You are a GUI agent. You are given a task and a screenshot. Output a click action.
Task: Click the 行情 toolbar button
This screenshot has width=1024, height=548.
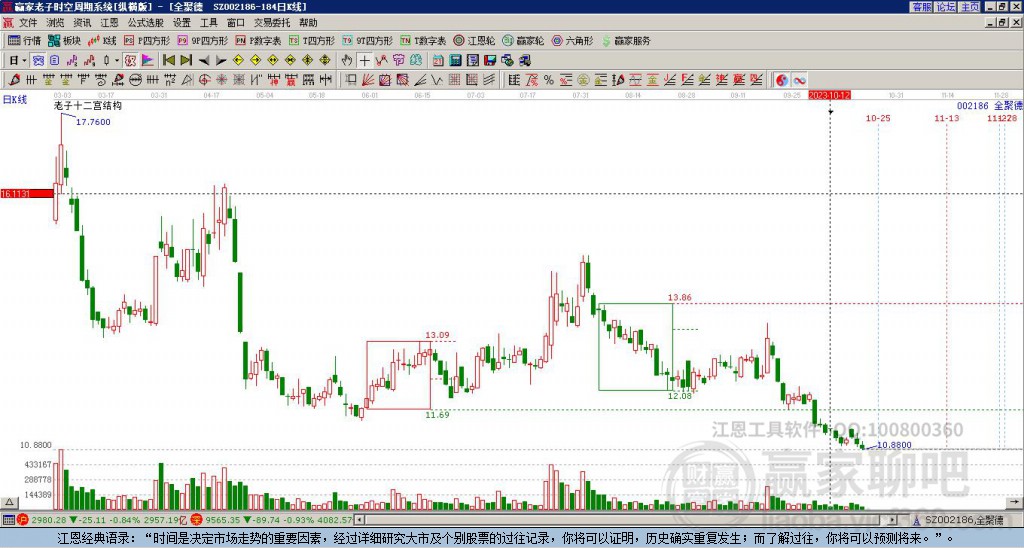click(24, 40)
